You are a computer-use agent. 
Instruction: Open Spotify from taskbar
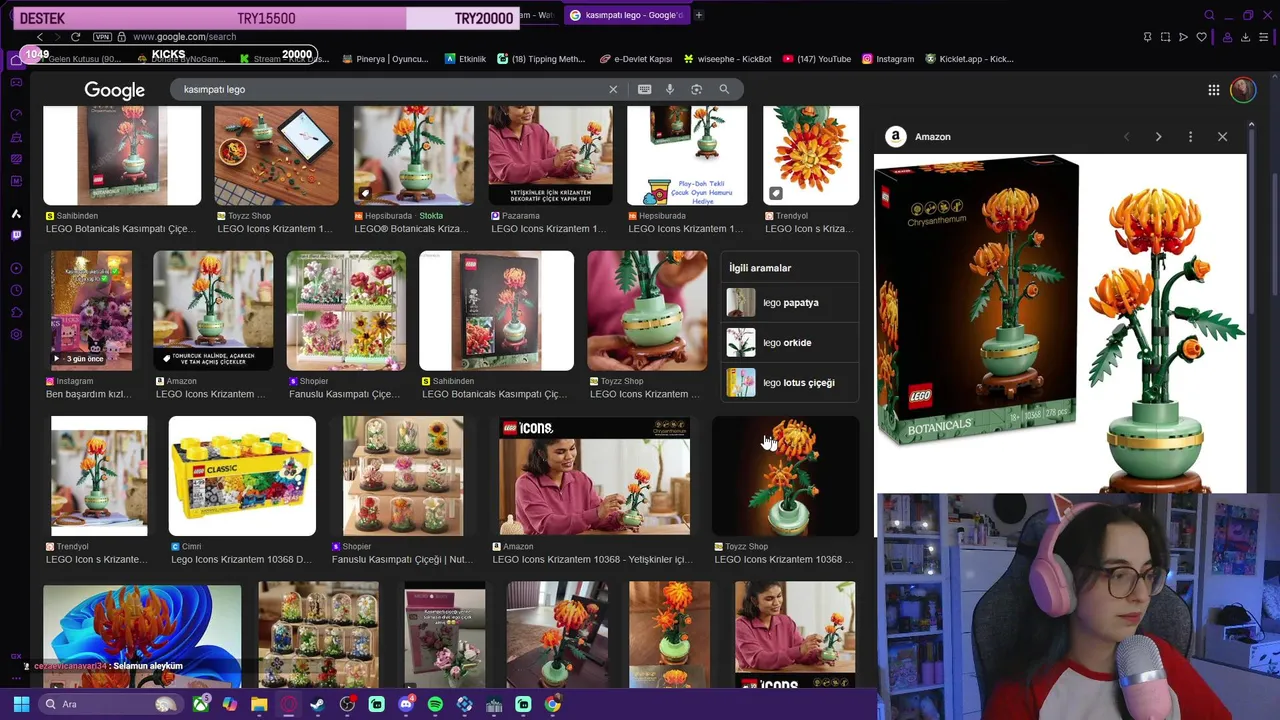[435, 704]
